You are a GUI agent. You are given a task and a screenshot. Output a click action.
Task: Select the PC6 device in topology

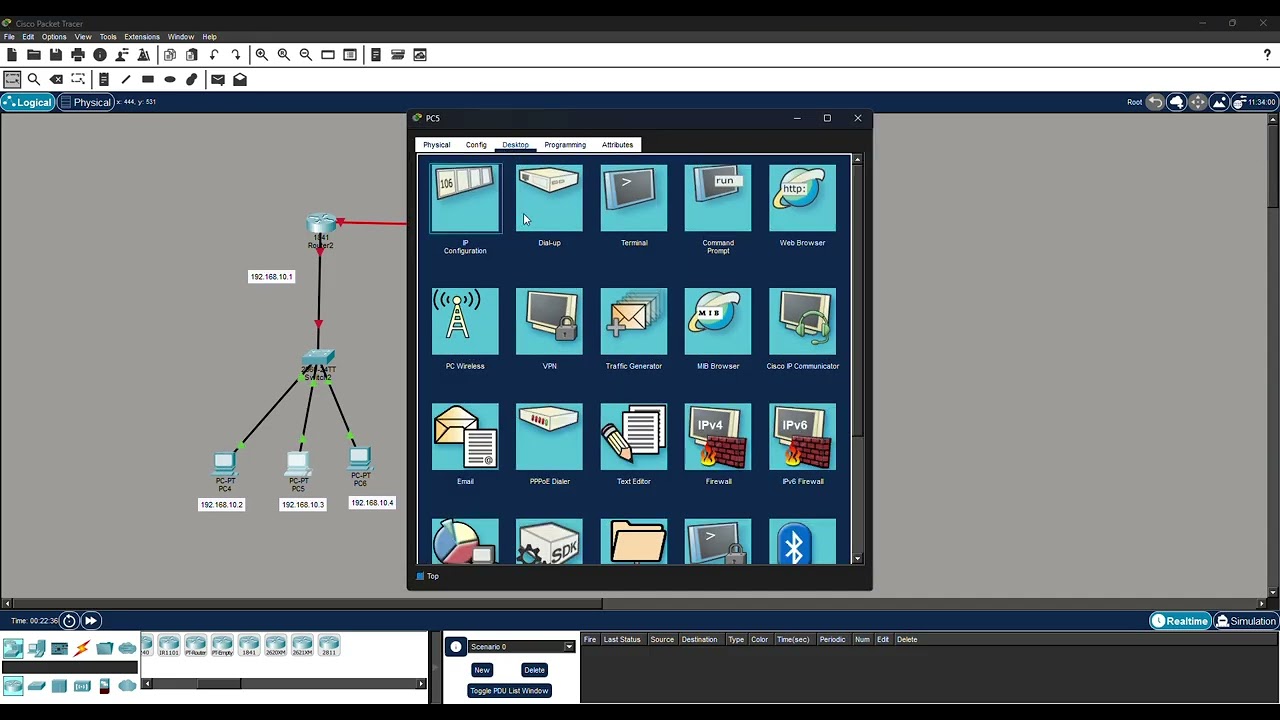(x=360, y=459)
